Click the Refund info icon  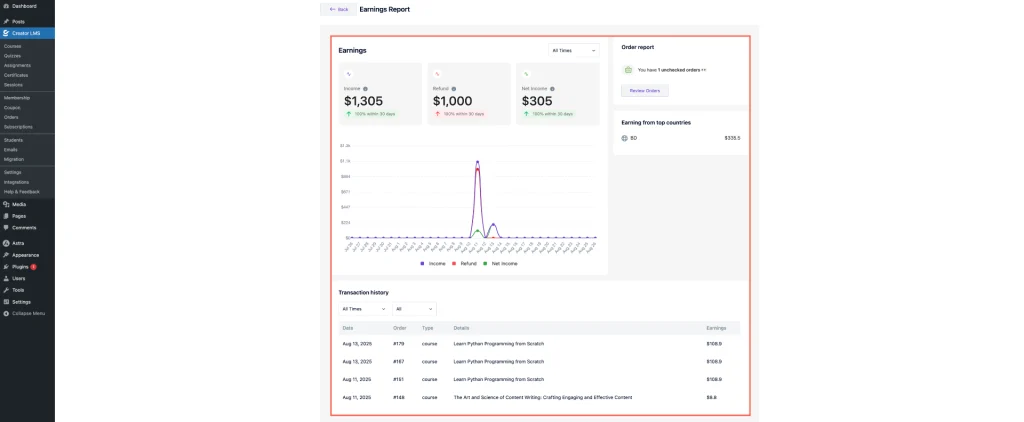pyautogui.click(x=456, y=89)
